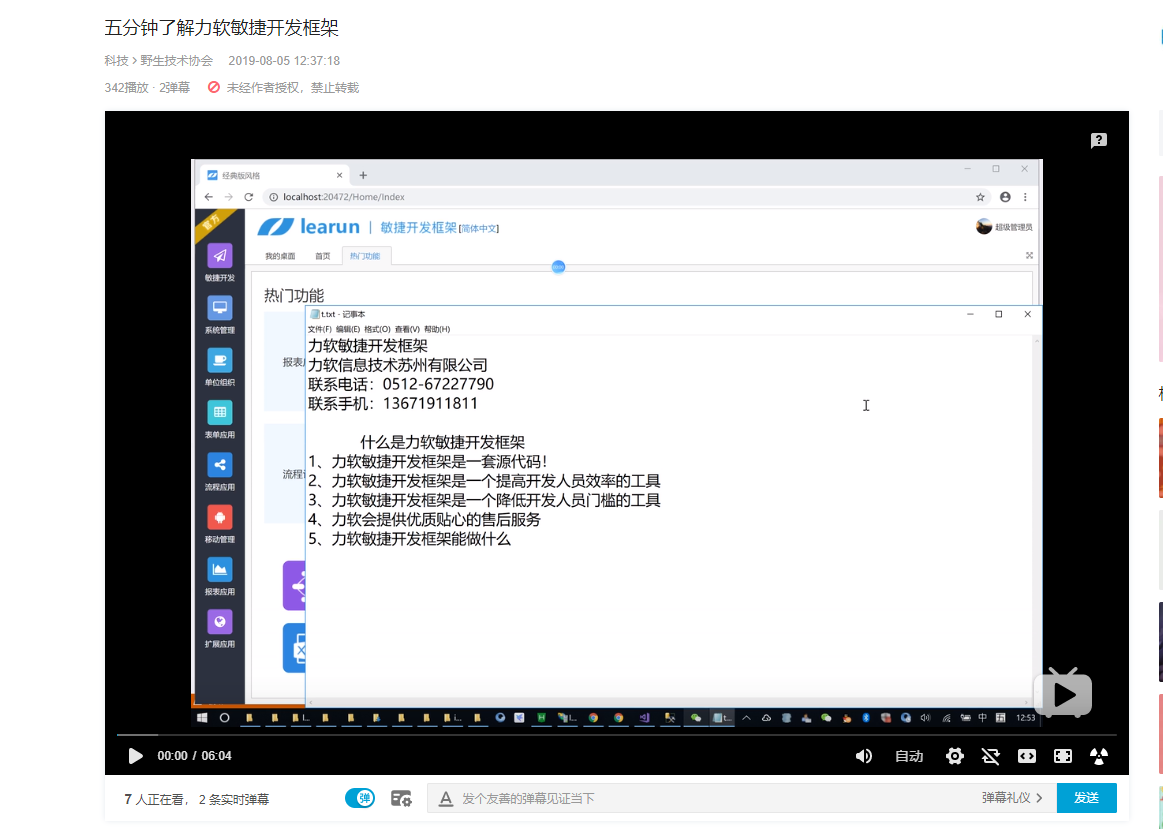1163x829 pixels.
Task: Open the Notepad 编辑(E) menu in the video
Action: click(348, 329)
